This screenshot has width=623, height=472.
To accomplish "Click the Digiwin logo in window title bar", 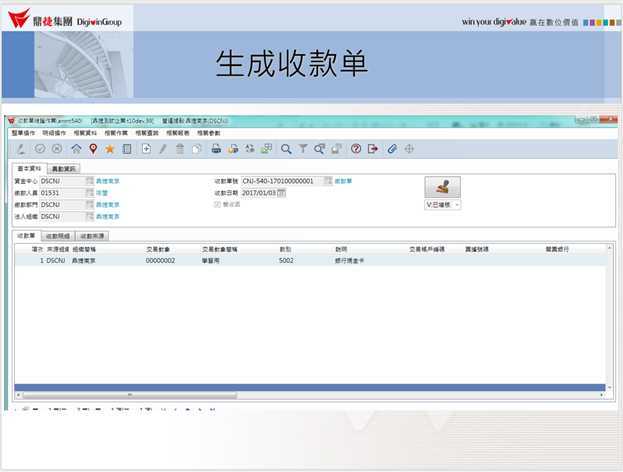I will pos(12,120).
